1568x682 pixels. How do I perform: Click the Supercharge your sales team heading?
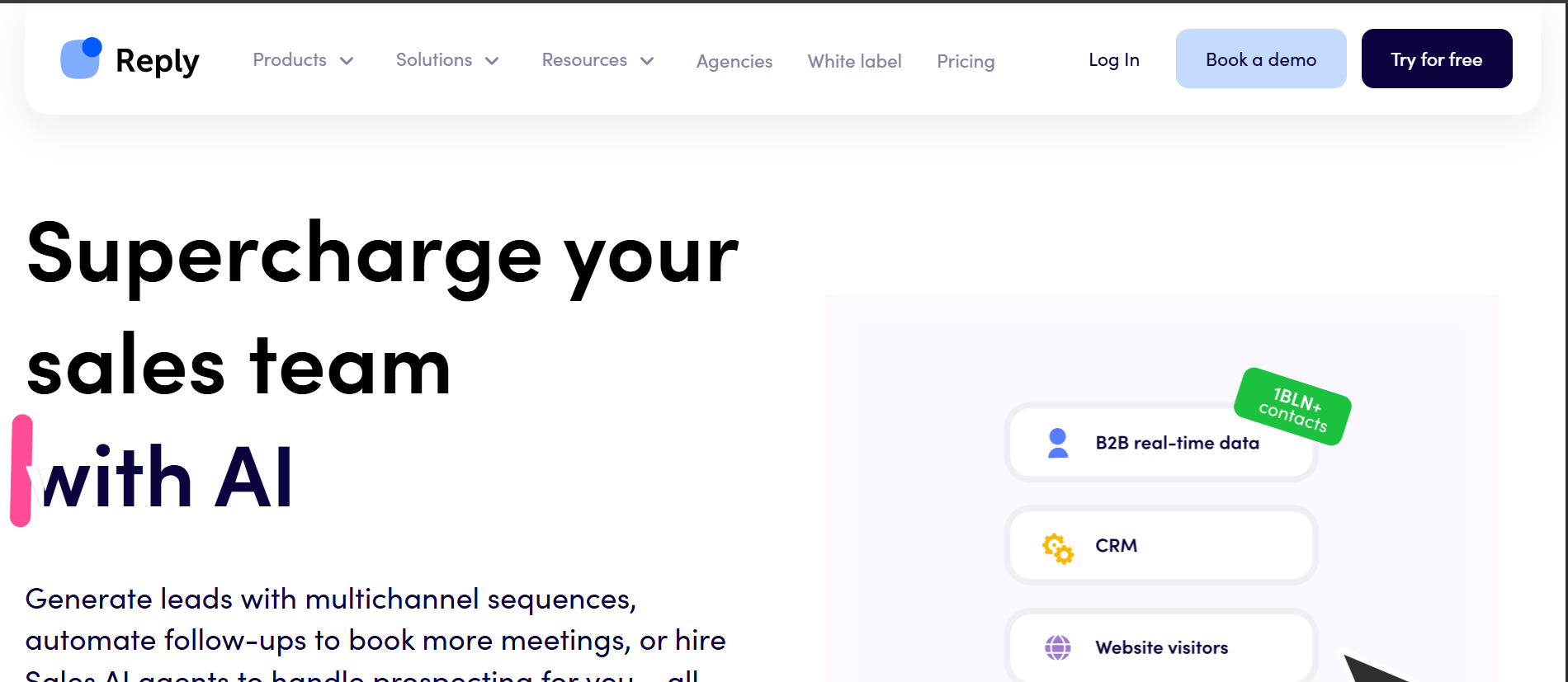click(381, 309)
